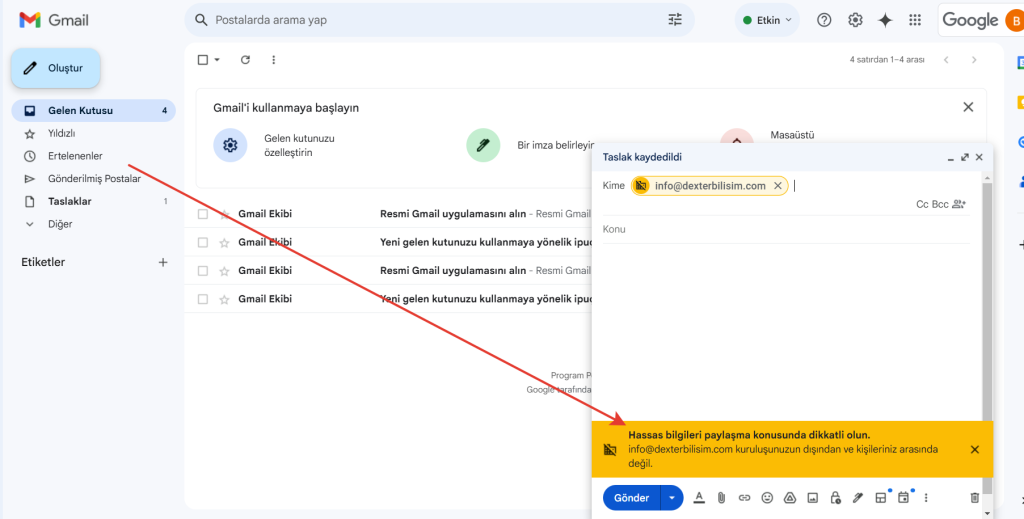Add Bcc recipients
The height and width of the screenshot is (519, 1024).
(940, 204)
